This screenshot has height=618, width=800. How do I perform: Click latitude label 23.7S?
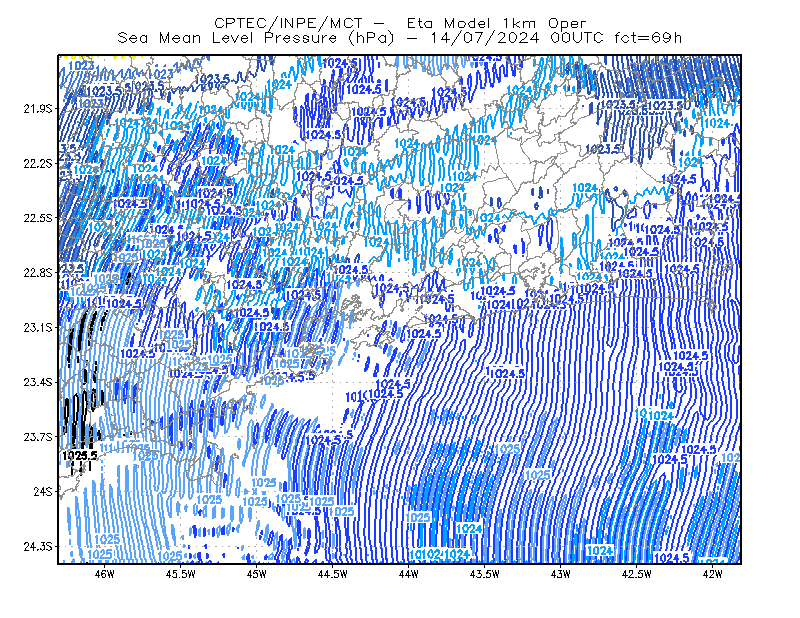tap(37, 437)
